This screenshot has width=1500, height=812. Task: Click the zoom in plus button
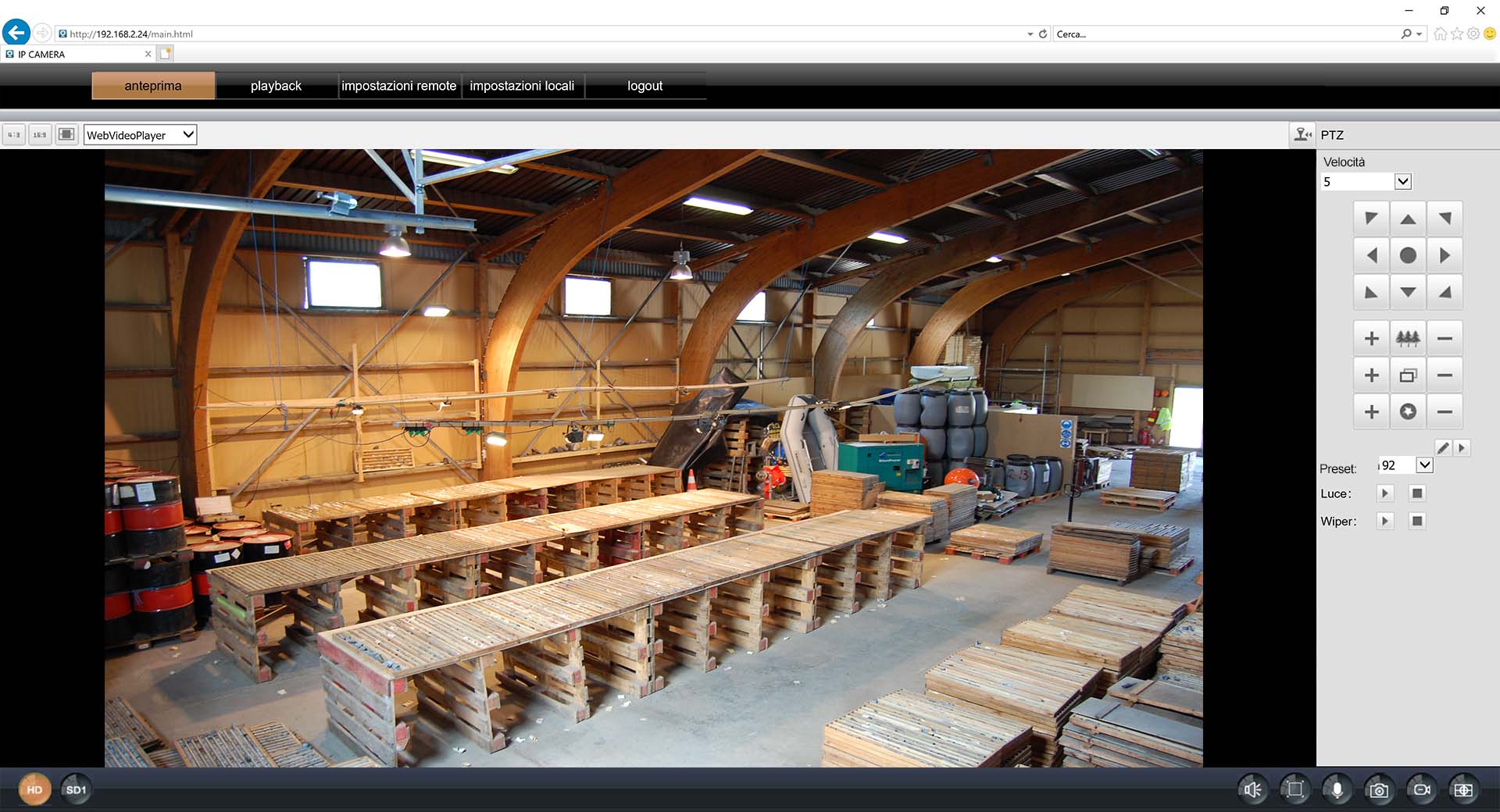coord(1371,338)
